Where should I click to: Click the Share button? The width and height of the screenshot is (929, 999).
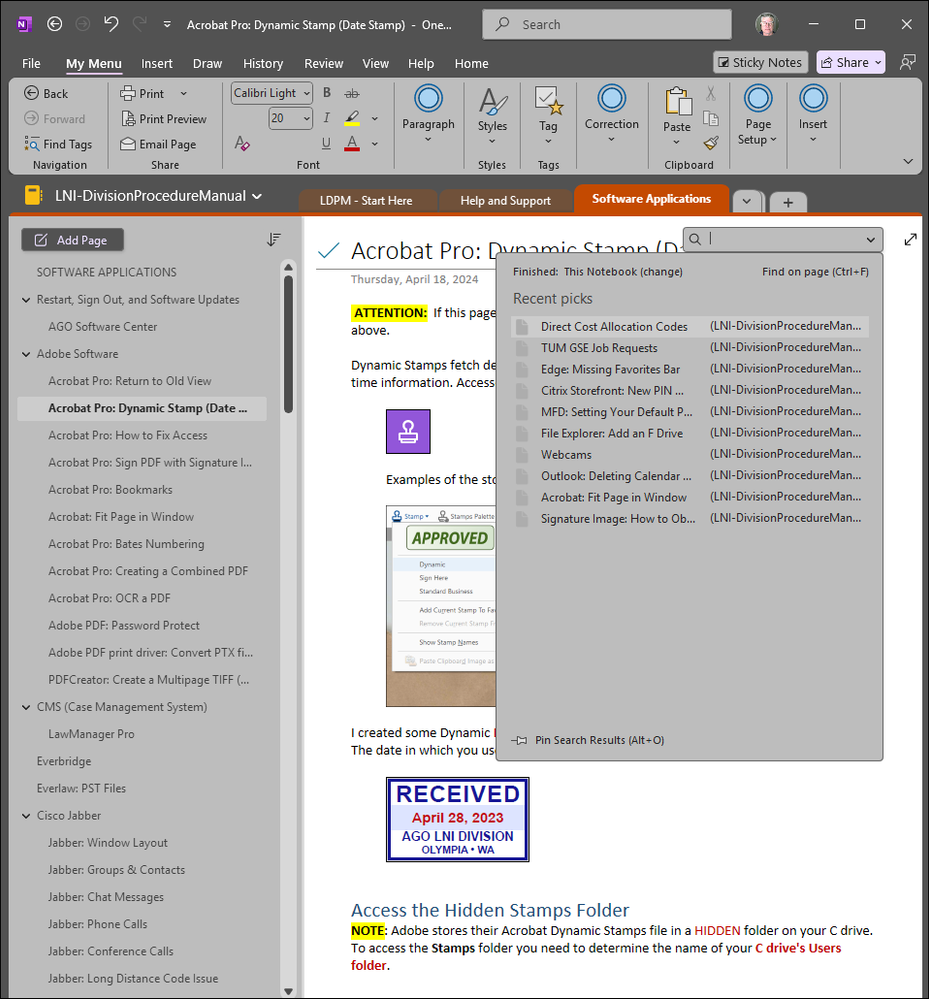point(851,62)
